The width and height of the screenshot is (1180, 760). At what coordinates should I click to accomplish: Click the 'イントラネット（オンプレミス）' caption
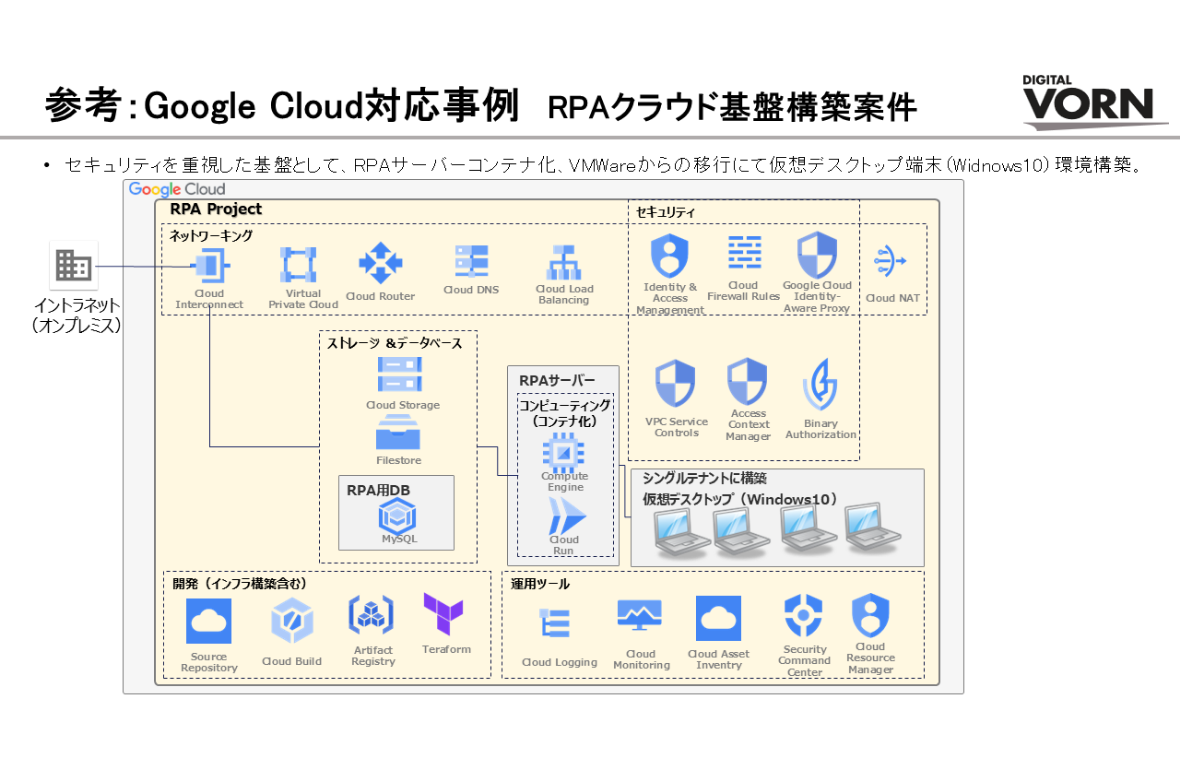pyautogui.click(x=76, y=315)
